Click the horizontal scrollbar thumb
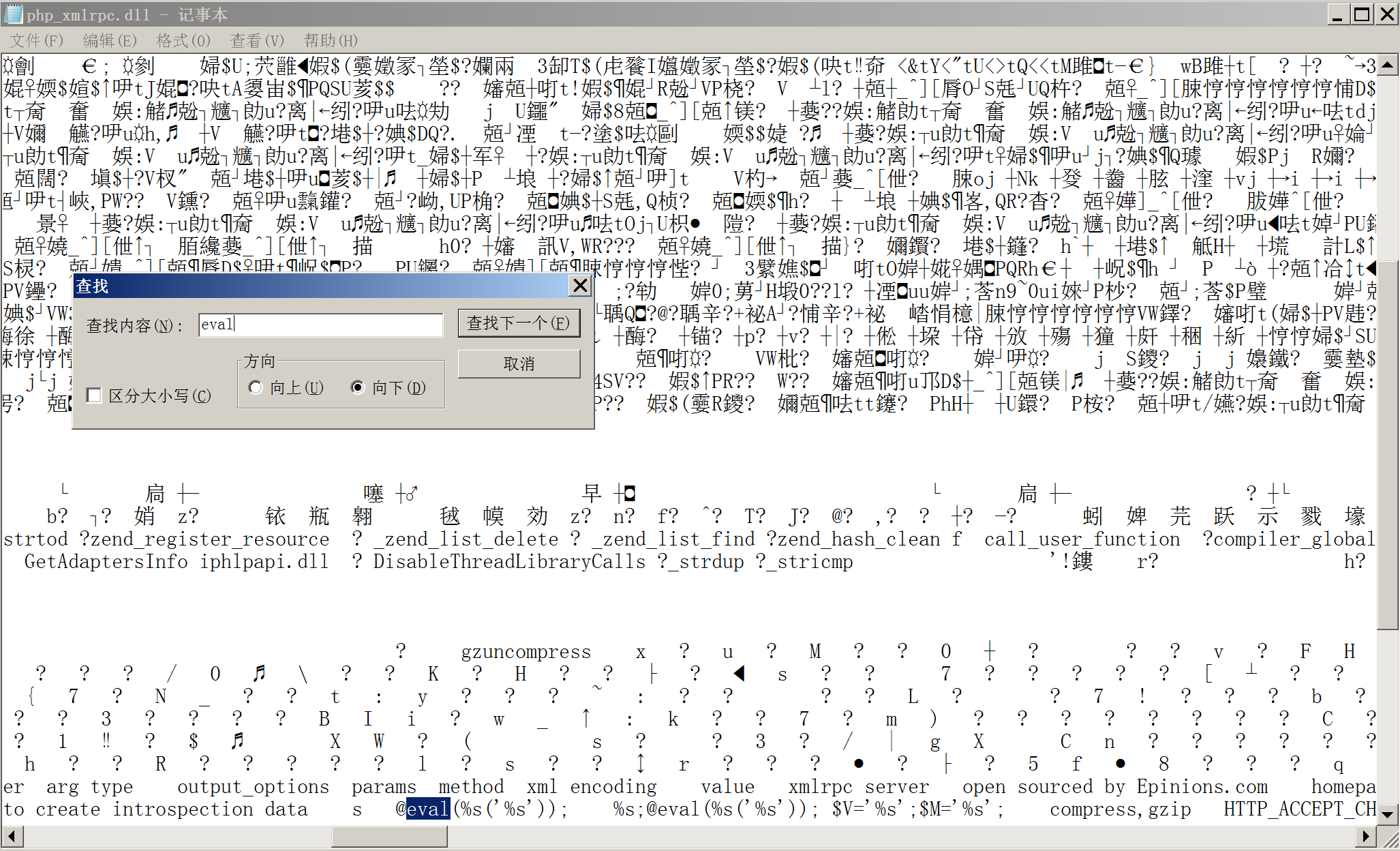The width and height of the screenshot is (1400, 851). tap(390, 837)
